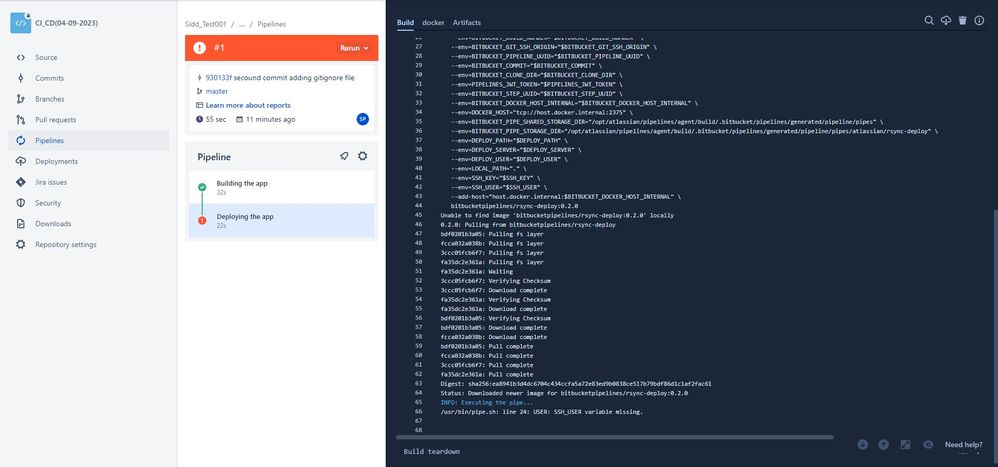
Task: Click the red failed icon on Deploying
Action: 202,220
